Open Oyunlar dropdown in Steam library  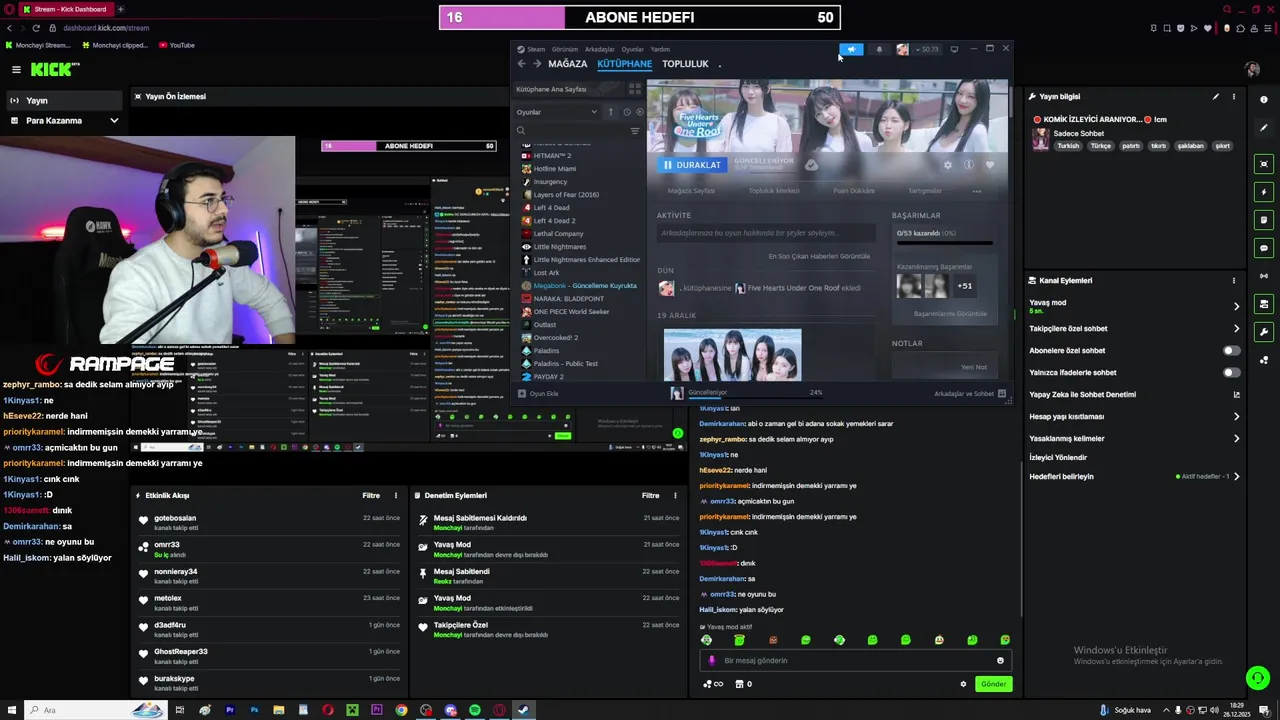556,112
